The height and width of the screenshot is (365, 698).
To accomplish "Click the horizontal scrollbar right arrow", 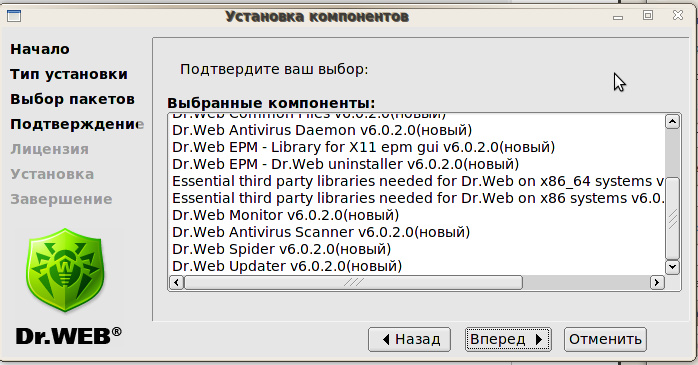I will [657, 282].
